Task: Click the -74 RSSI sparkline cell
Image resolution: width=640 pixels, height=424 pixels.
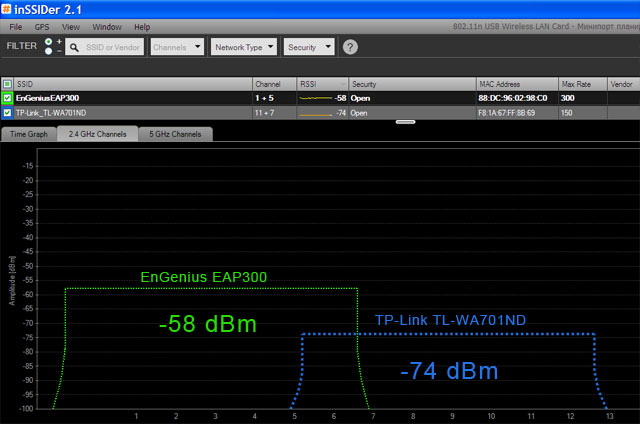Action: (x=322, y=113)
